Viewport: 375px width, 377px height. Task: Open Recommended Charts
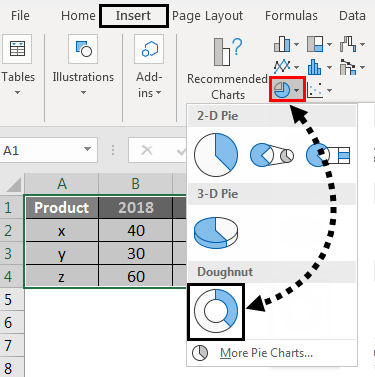coord(228,68)
